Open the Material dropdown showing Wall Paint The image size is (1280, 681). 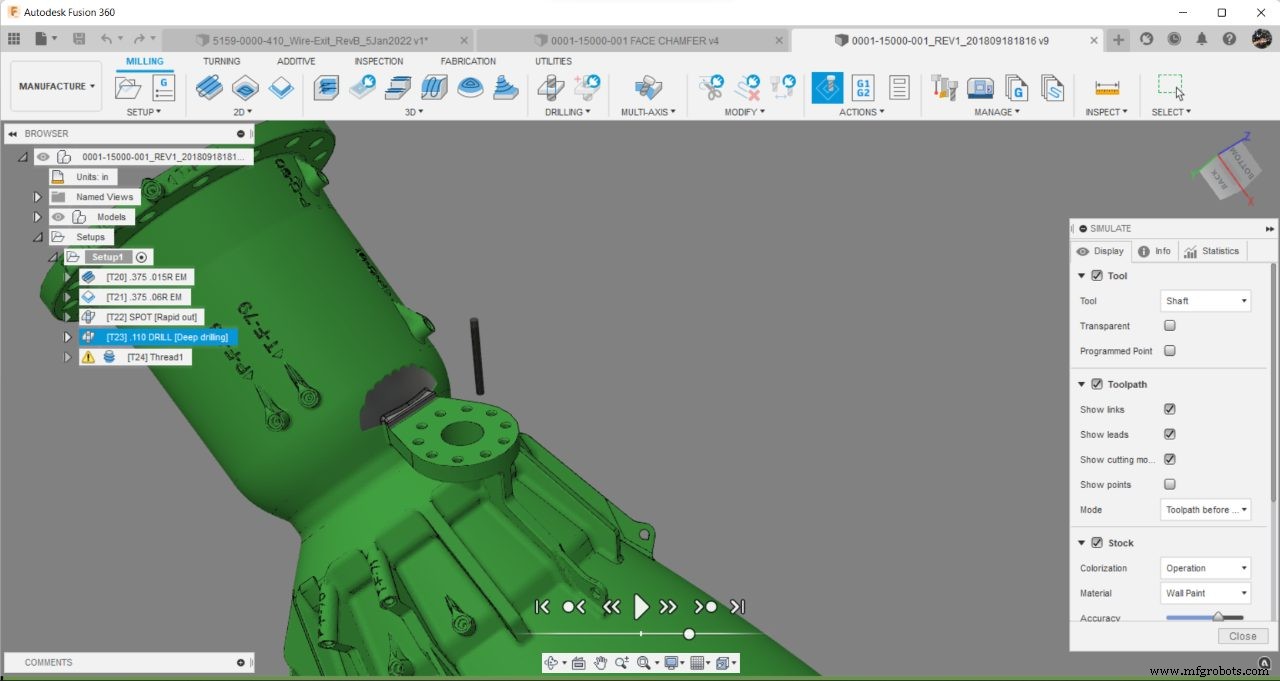[1205, 592]
